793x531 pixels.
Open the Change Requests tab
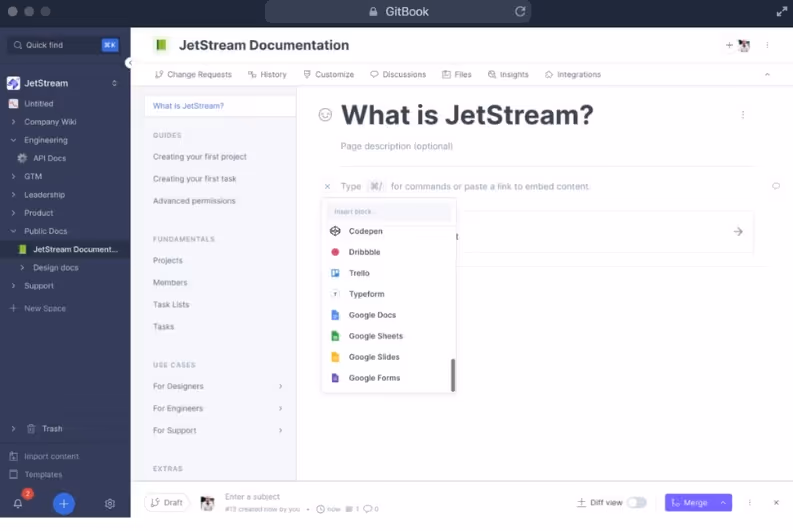(x=193, y=74)
